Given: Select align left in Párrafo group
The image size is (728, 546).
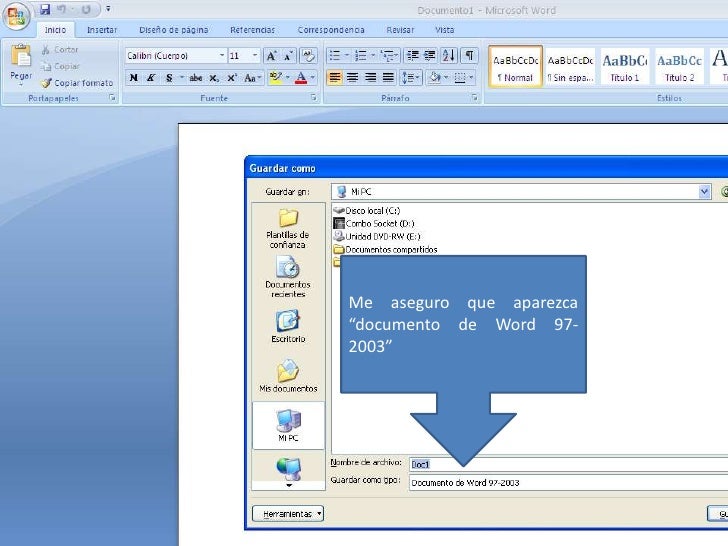Looking at the screenshot, I should (x=334, y=78).
